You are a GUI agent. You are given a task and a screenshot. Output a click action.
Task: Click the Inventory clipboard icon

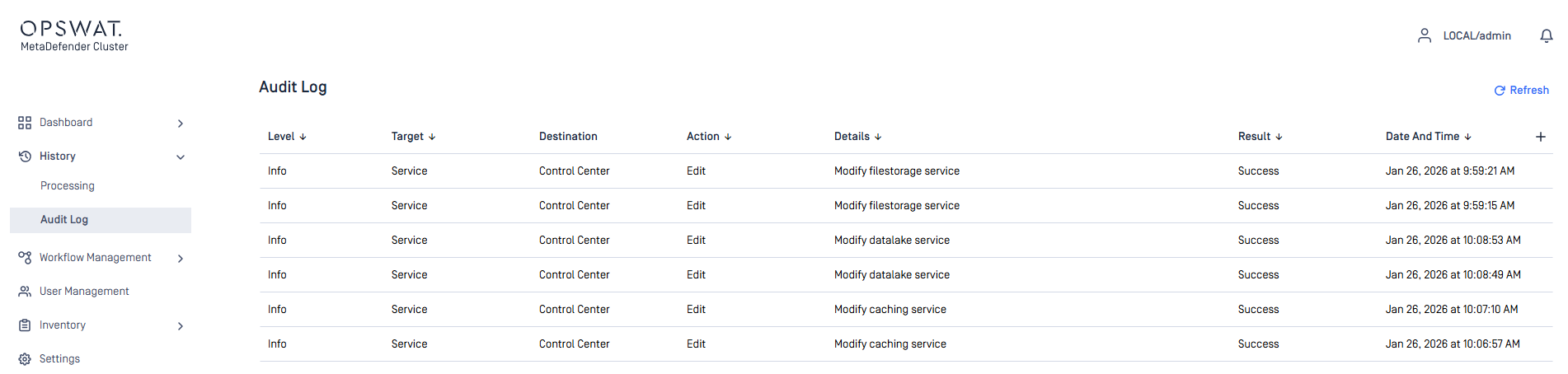click(25, 325)
